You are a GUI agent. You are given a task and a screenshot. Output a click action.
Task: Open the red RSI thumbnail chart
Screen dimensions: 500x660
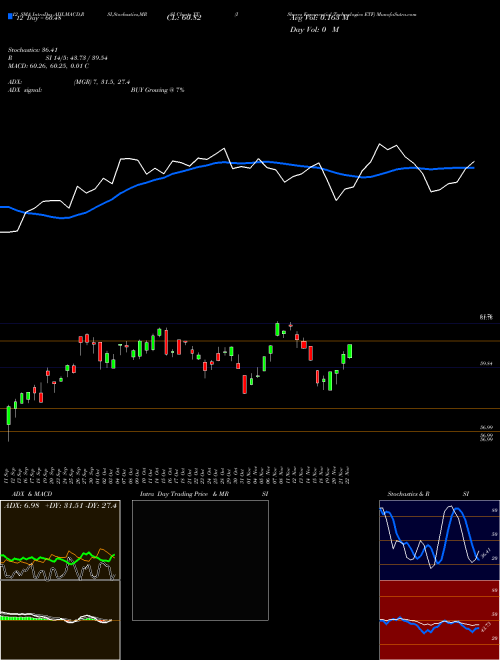(x=439, y=620)
